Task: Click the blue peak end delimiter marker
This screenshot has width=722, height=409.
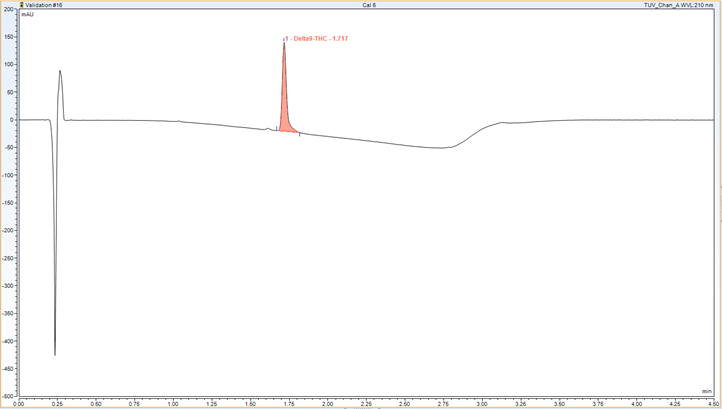Action: (x=299, y=133)
